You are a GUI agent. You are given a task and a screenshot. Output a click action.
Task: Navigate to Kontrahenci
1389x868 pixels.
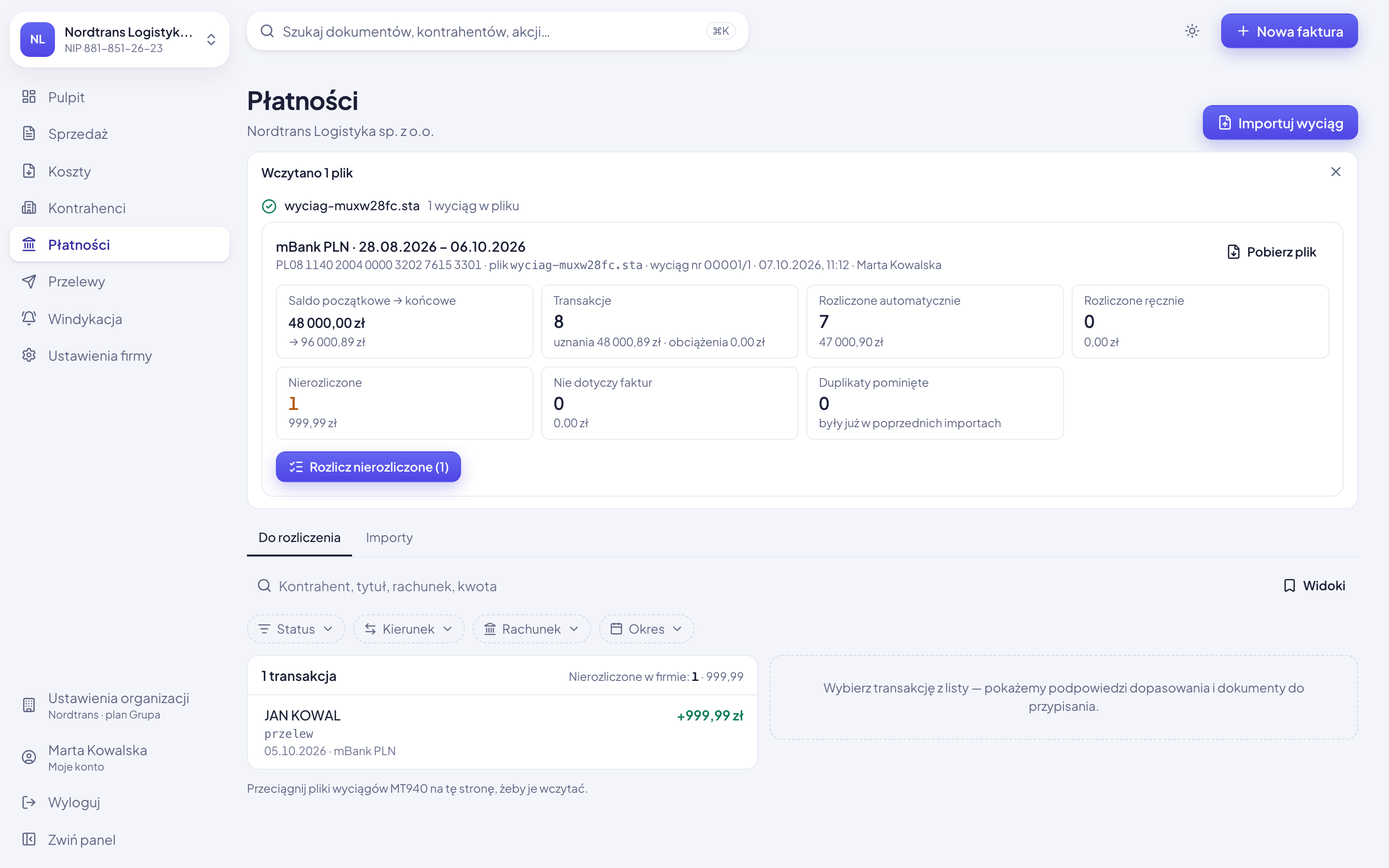tap(120, 208)
